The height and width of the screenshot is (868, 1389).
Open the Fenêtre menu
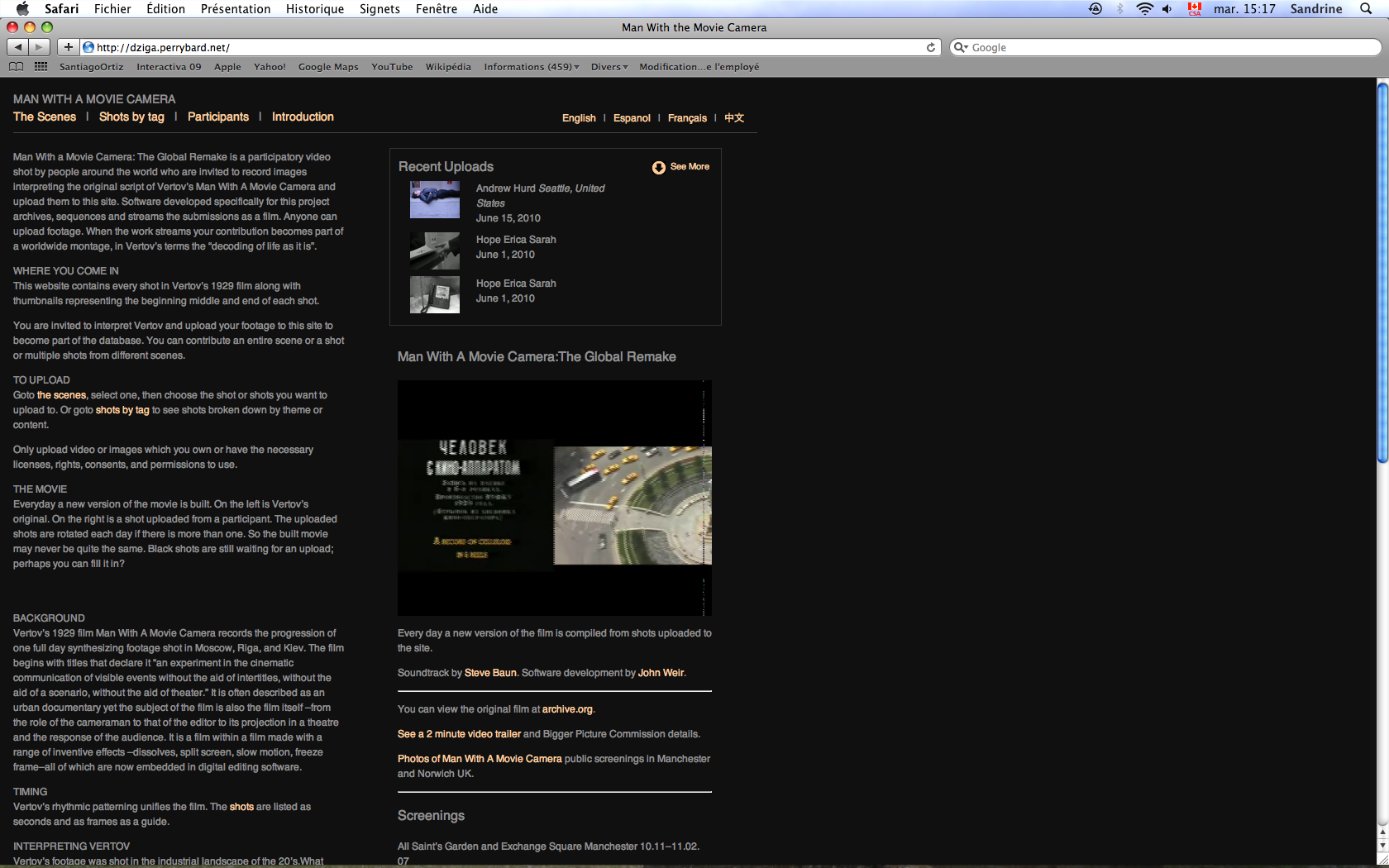coord(437,8)
